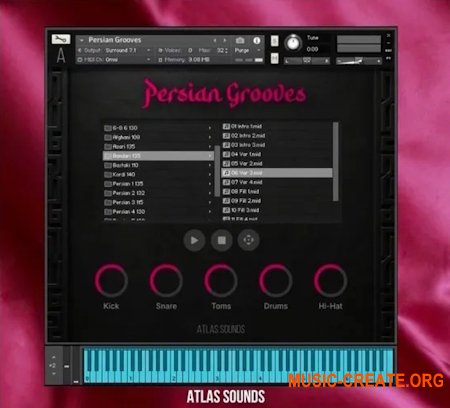Image resolution: width=450 pixels, height=408 pixels.
Task: Expand arrow on Afghani 100 row
Action: tap(210, 137)
